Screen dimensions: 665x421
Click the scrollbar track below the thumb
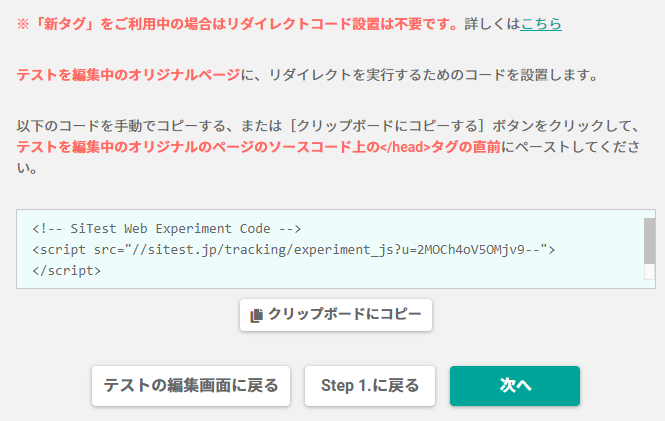click(x=649, y=272)
